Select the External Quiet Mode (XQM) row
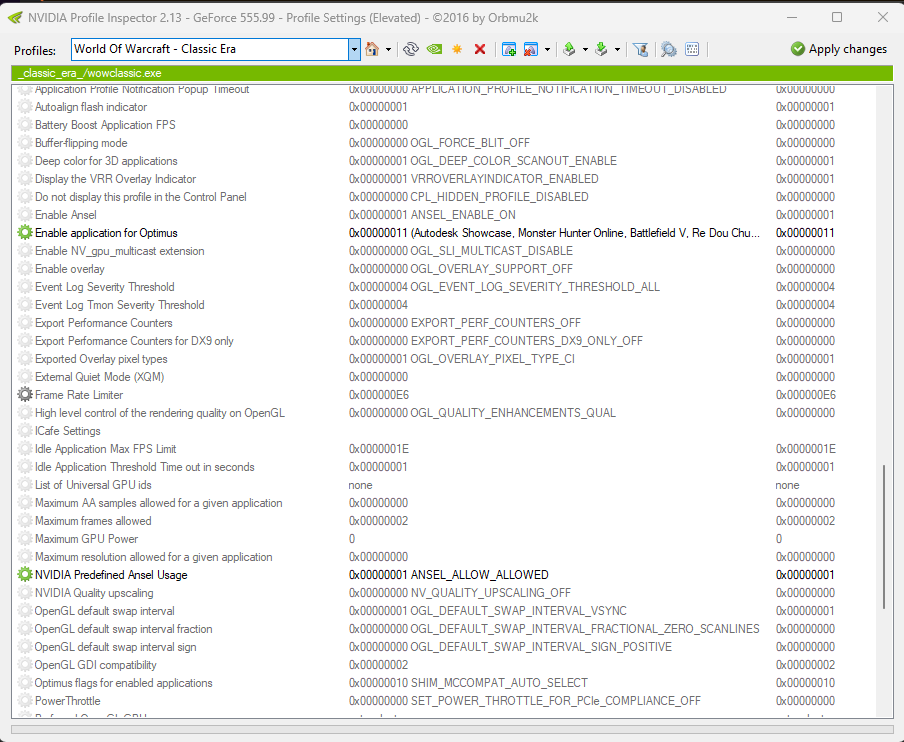This screenshot has width=904, height=742. tap(444, 376)
